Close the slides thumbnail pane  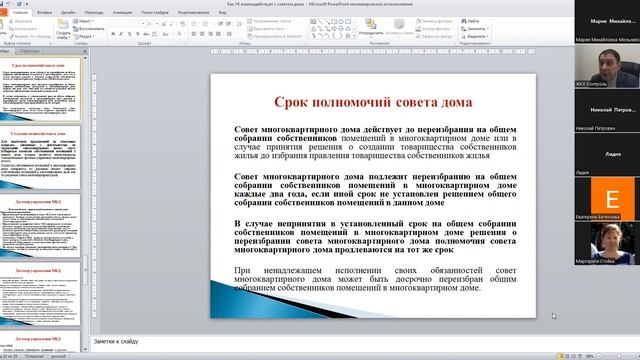[x=85, y=51]
